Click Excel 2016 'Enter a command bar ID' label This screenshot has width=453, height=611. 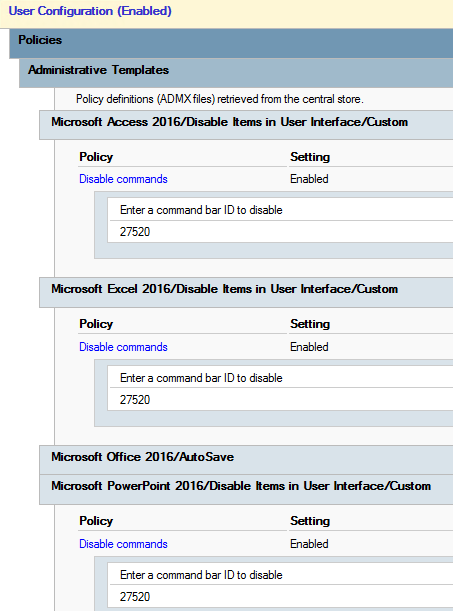201,378
